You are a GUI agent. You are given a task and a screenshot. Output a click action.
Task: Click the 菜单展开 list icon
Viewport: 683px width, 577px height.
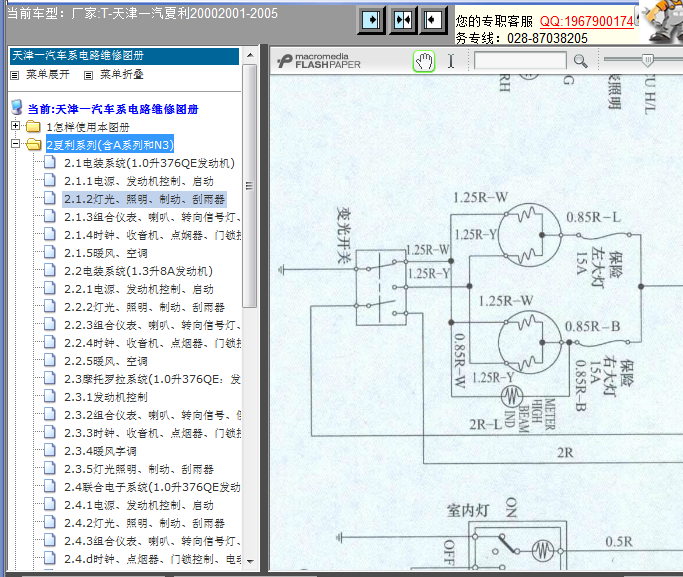click(x=15, y=75)
